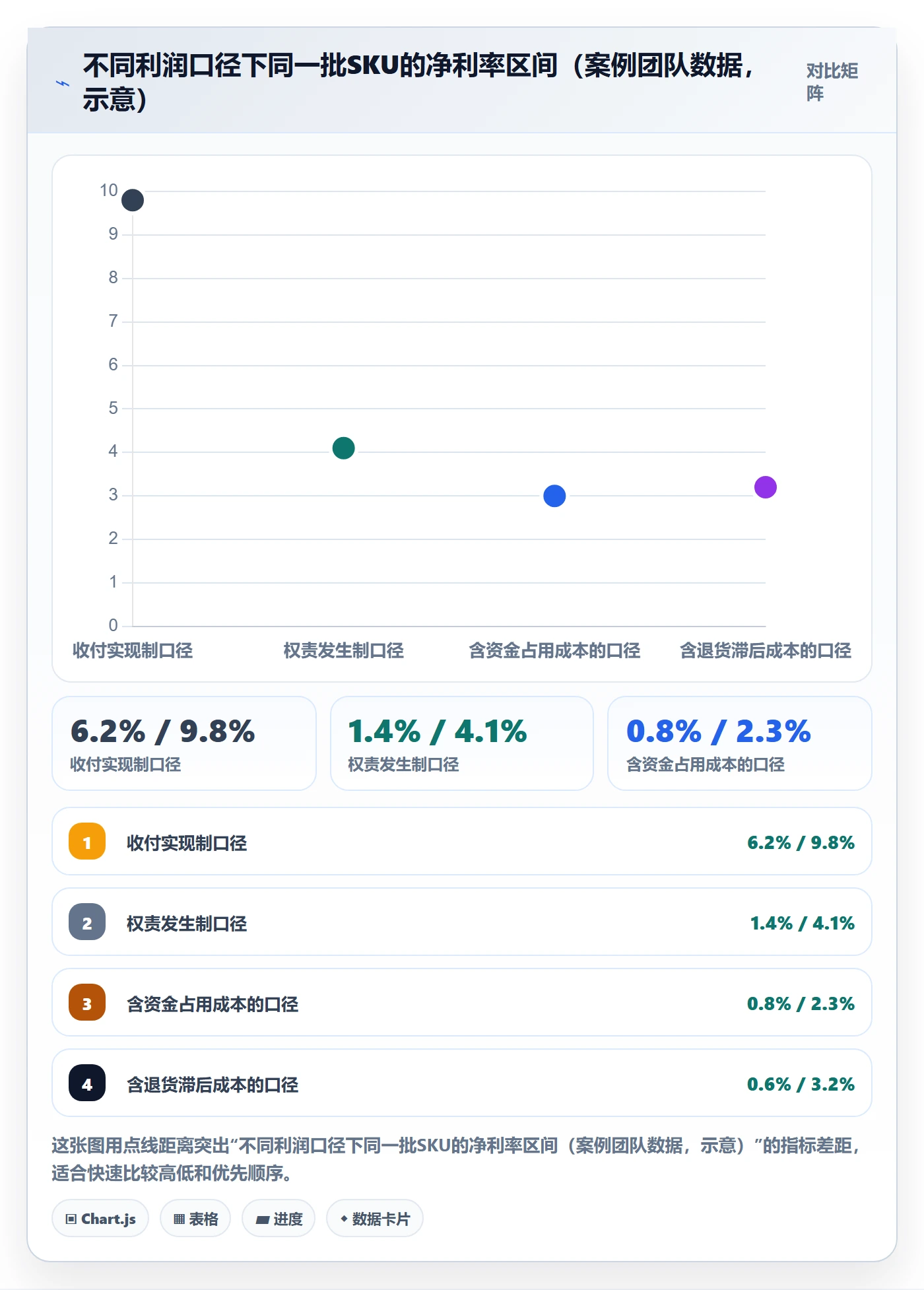Image resolution: width=924 pixels, height=1290 pixels.
Task: Click the 0.8% / 2.3% value in list row 3
Action: [x=801, y=1003]
